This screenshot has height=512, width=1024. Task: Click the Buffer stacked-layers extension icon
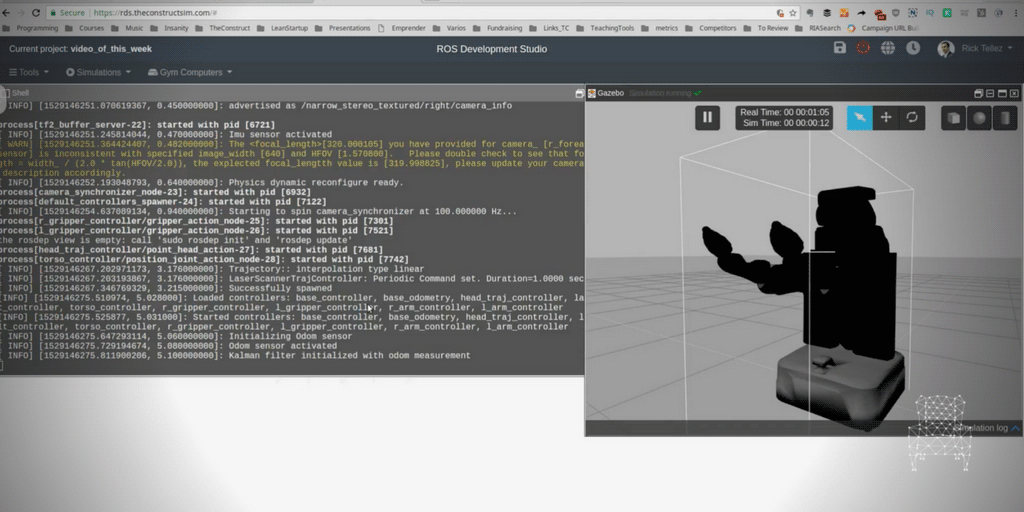coord(827,12)
